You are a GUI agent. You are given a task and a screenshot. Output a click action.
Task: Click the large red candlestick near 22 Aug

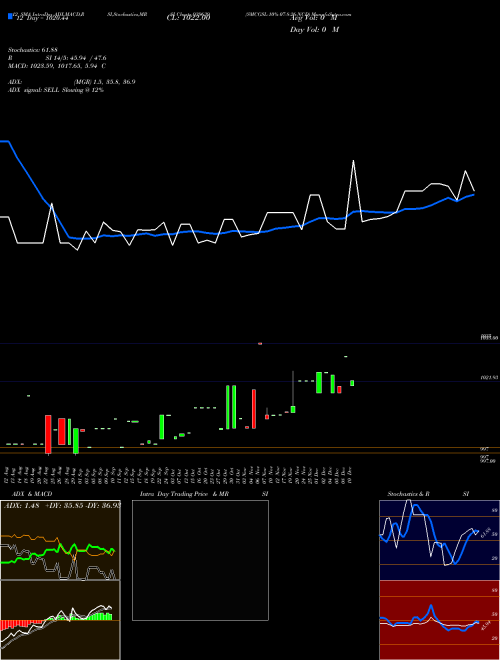pyautogui.click(x=48, y=434)
